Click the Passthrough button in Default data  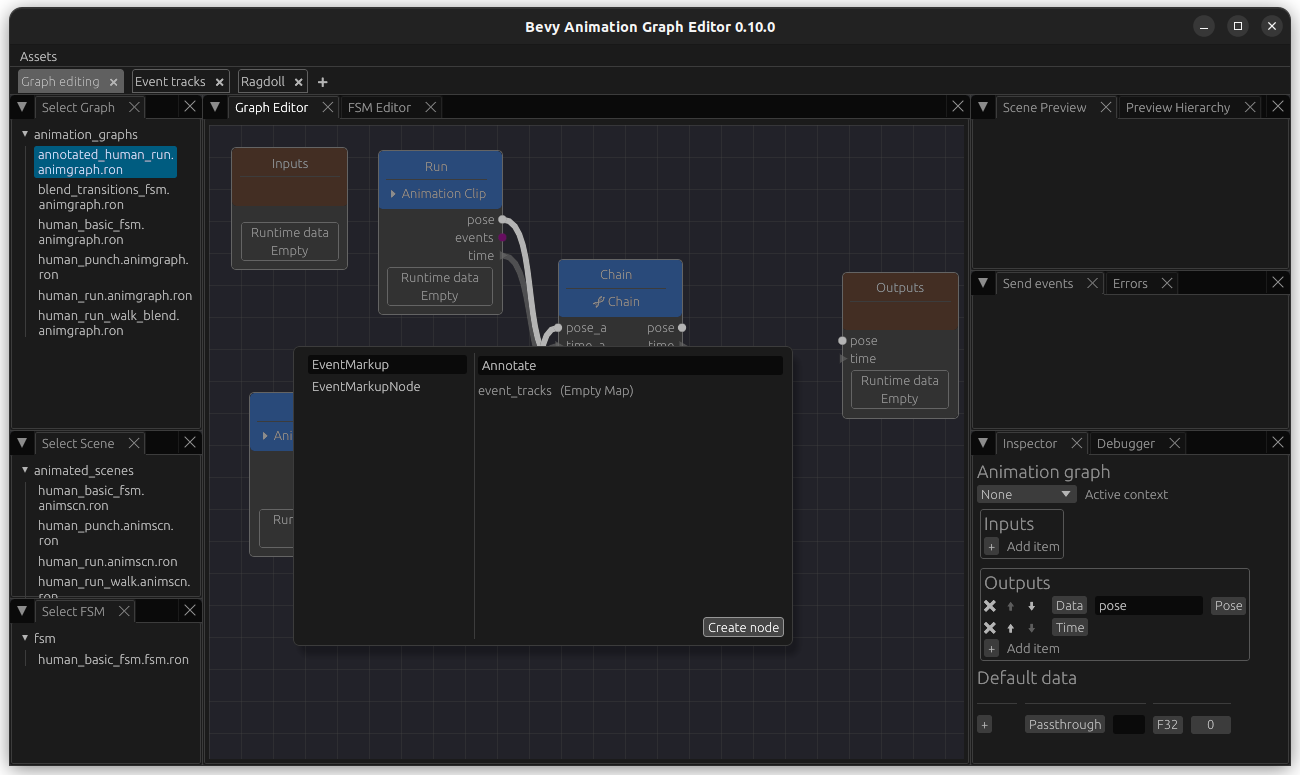pyautogui.click(x=1064, y=725)
